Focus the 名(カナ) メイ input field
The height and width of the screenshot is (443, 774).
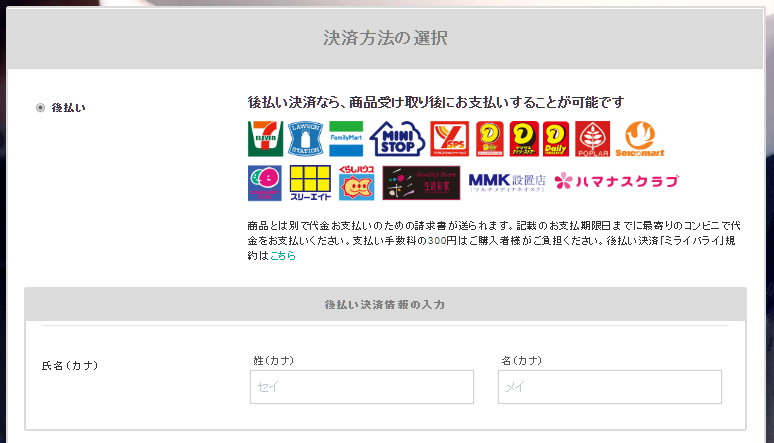tap(610, 387)
